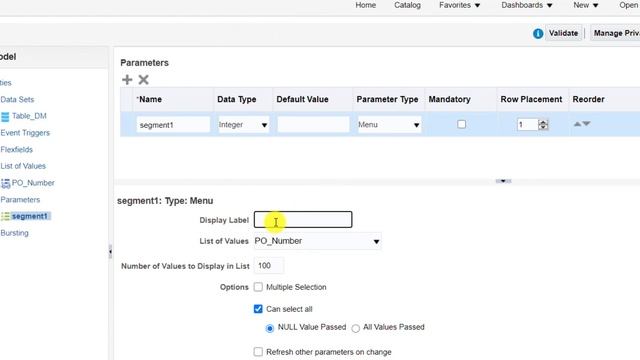This screenshot has width=640, height=360.
Task: Select Table_DM data set in tree
Action: click(29, 116)
